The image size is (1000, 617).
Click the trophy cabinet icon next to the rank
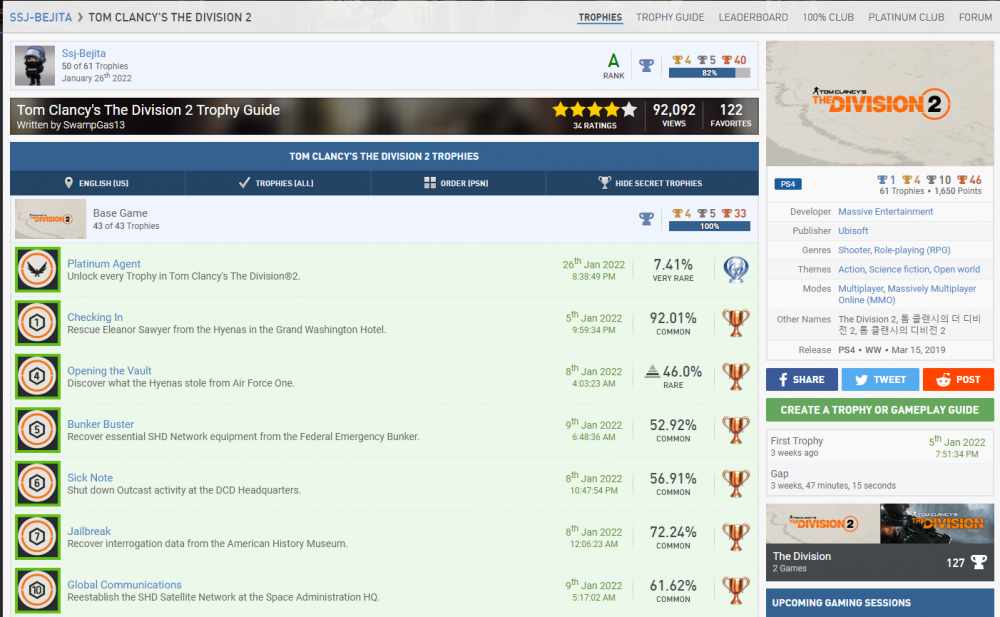click(647, 64)
